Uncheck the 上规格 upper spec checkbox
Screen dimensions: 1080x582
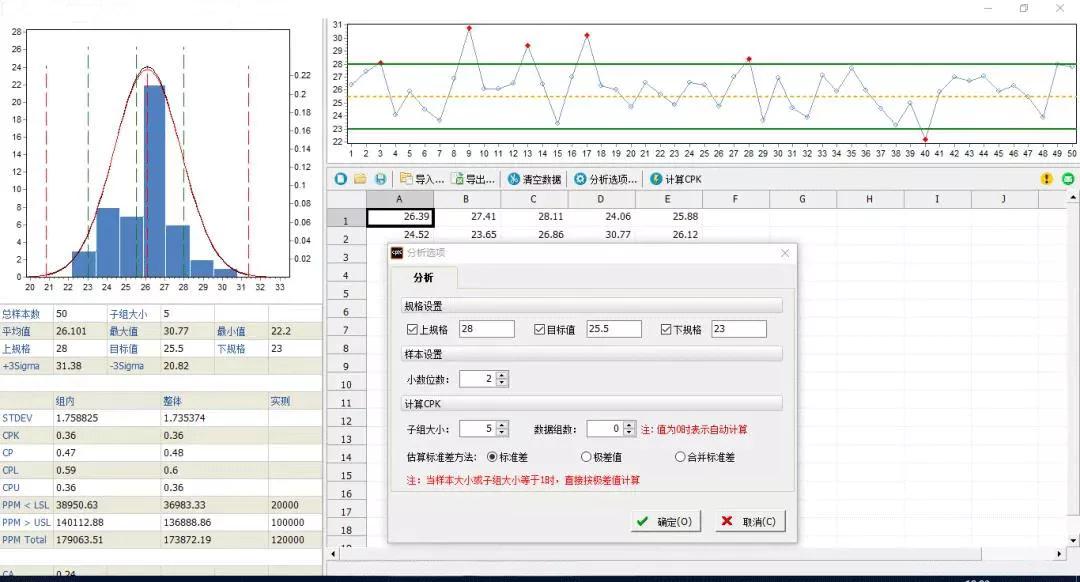(x=413, y=328)
